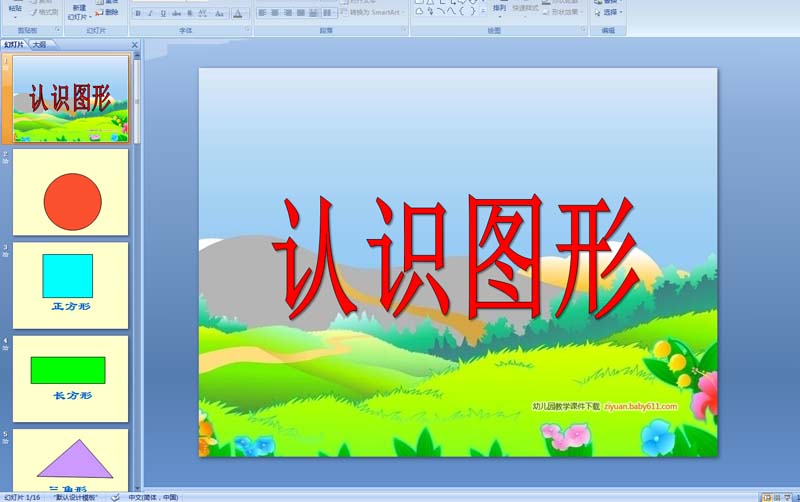800x502 pixels.
Task: Click the New Slide button
Action: 79,12
